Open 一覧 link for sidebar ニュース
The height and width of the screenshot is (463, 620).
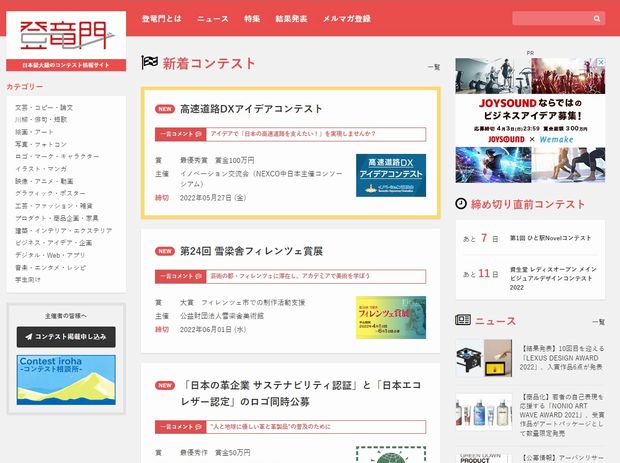pyautogui.click(x=599, y=322)
